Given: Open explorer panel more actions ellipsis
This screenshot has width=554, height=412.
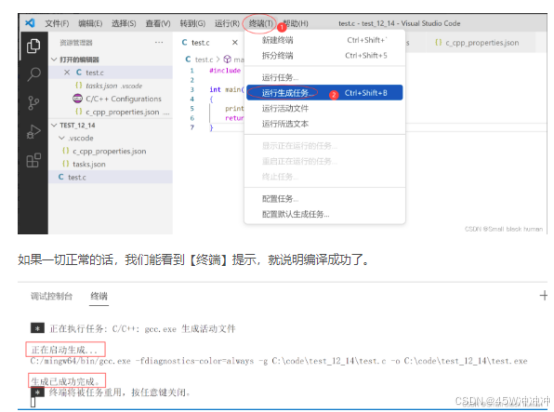Looking at the screenshot, I should tap(159, 43).
